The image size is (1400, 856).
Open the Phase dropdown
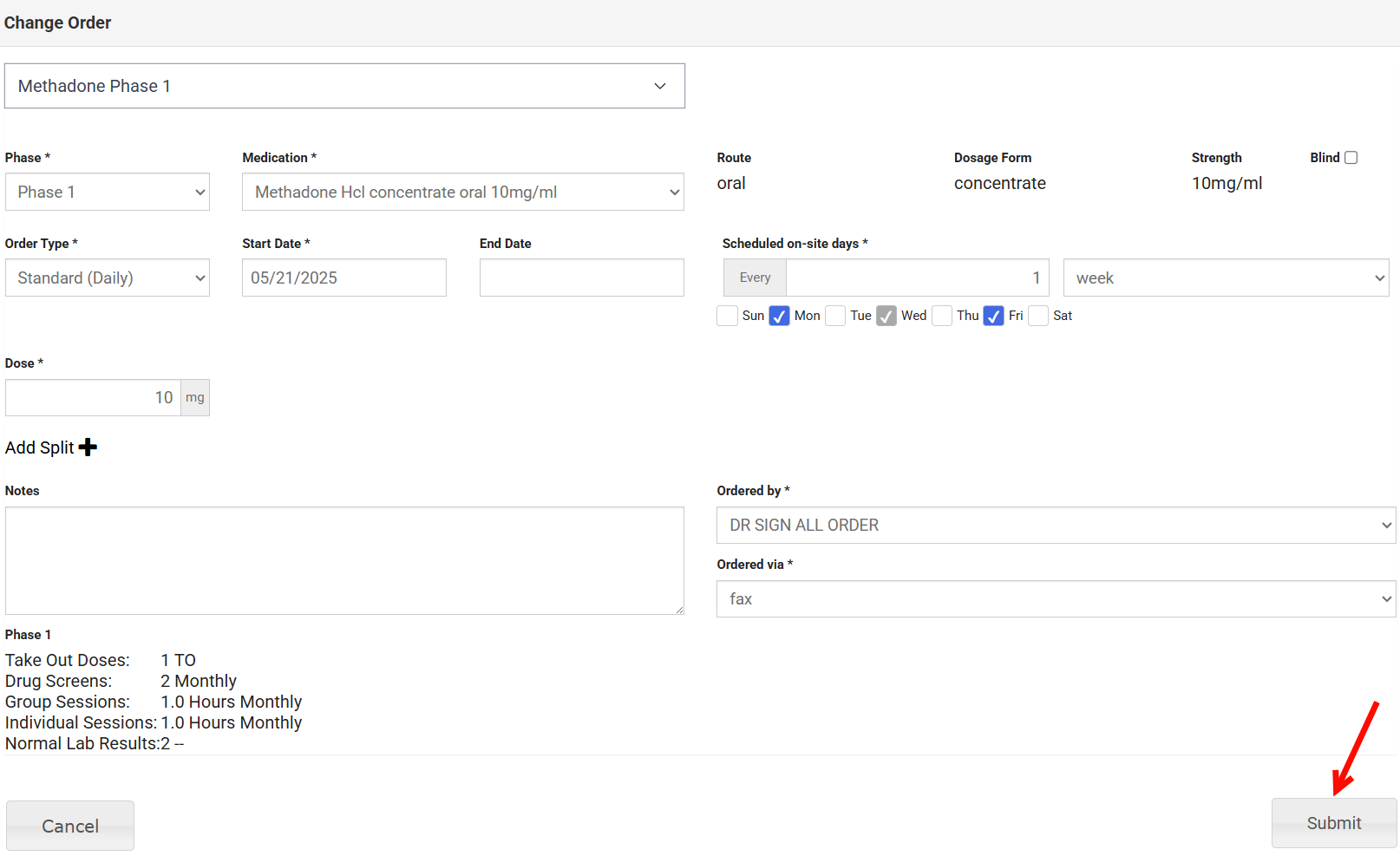click(x=108, y=192)
